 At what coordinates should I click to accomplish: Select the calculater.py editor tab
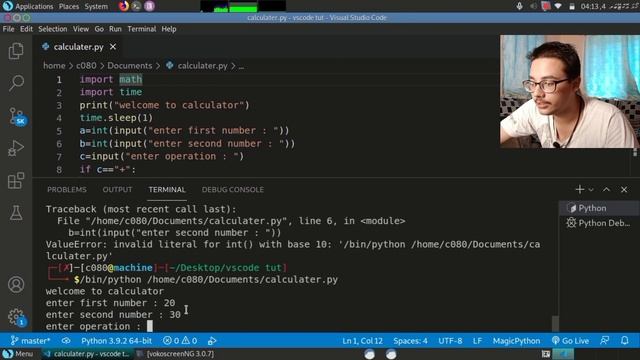click(78, 47)
